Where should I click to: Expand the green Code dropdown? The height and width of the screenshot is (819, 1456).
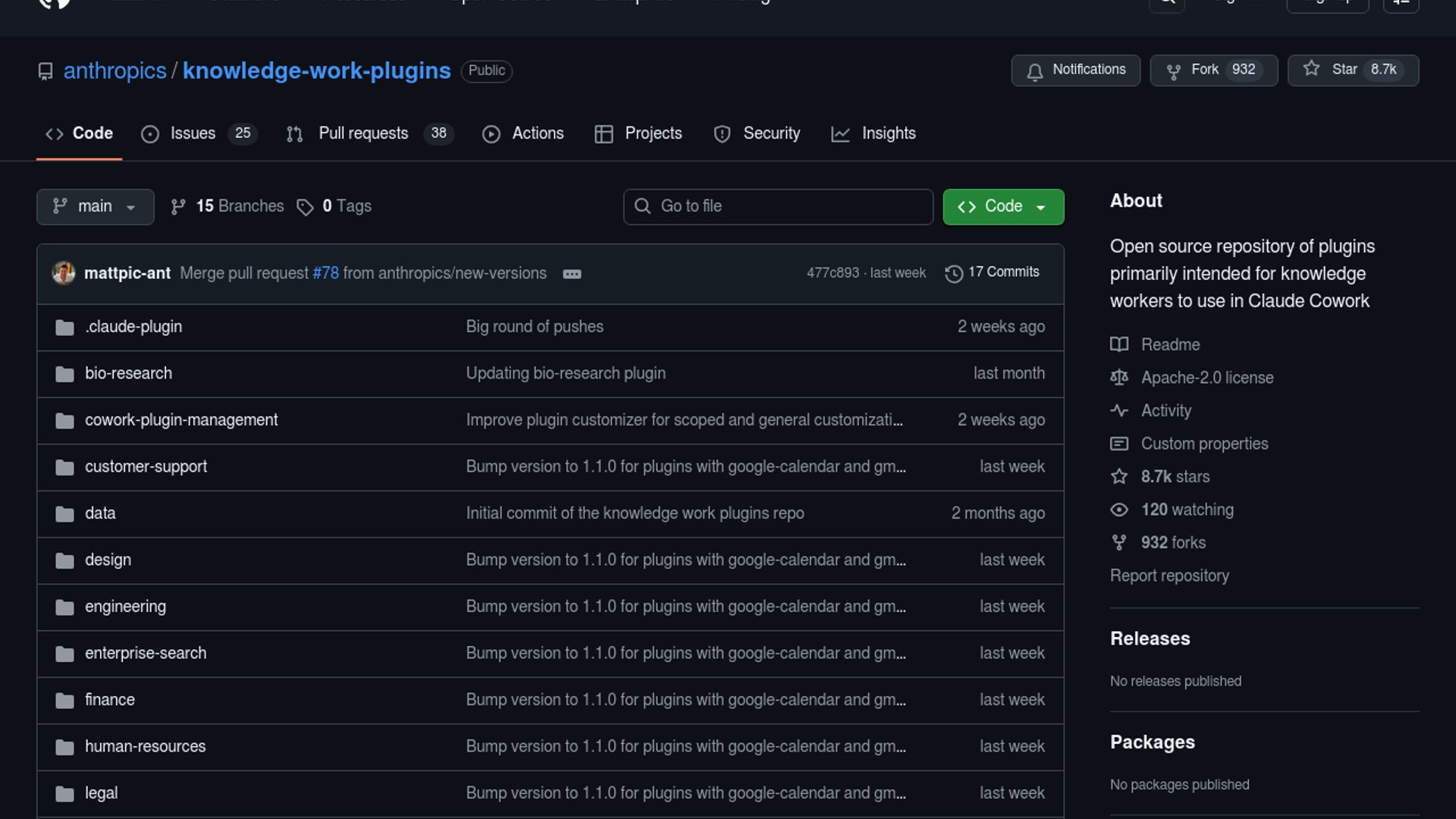click(x=1003, y=207)
